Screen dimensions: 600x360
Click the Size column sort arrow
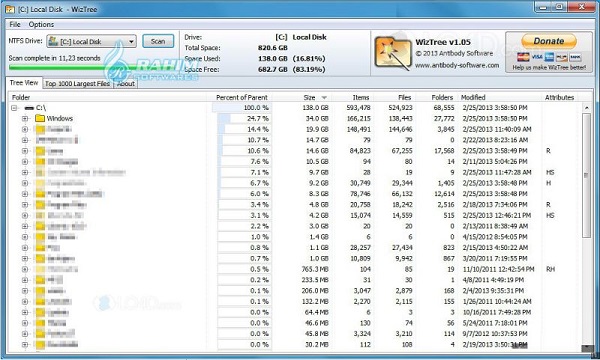pyautogui.click(x=324, y=98)
